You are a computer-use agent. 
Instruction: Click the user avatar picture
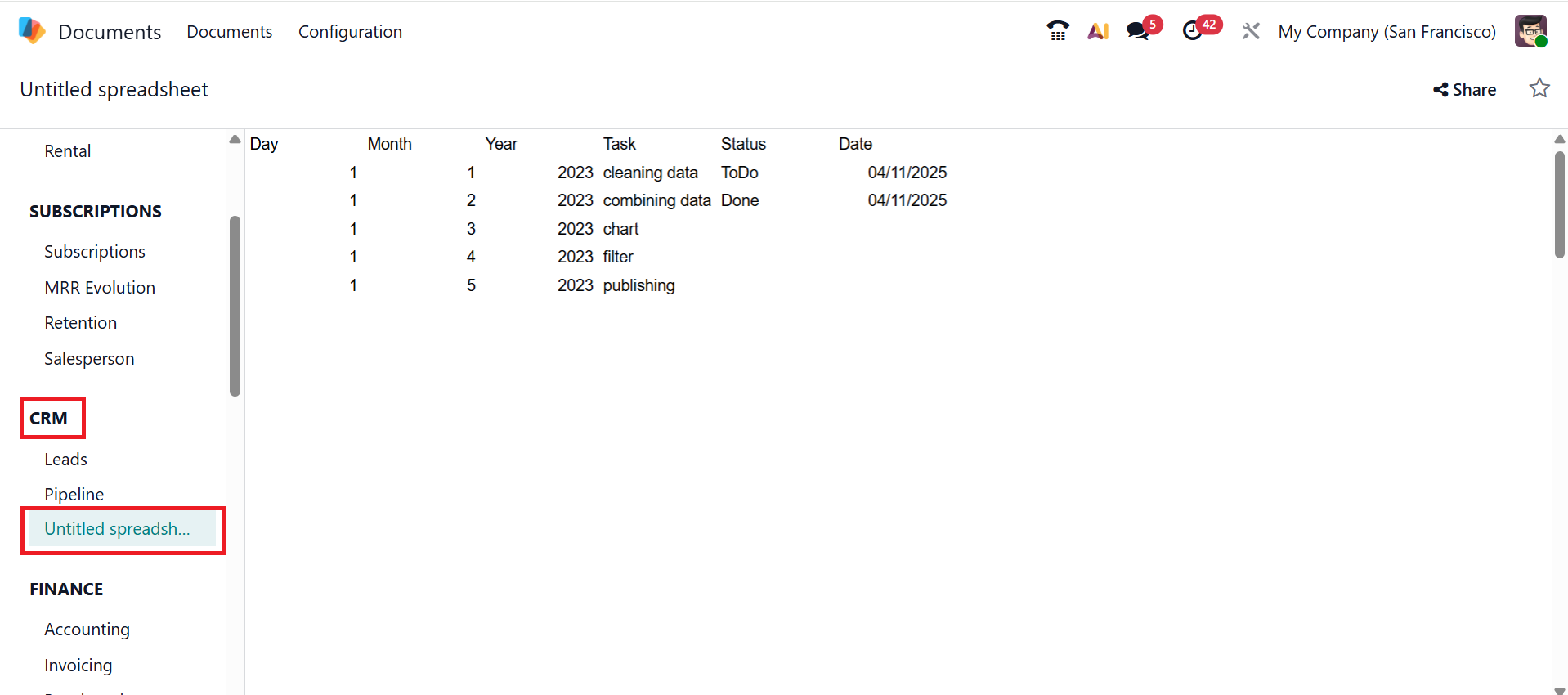(x=1530, y=31)
